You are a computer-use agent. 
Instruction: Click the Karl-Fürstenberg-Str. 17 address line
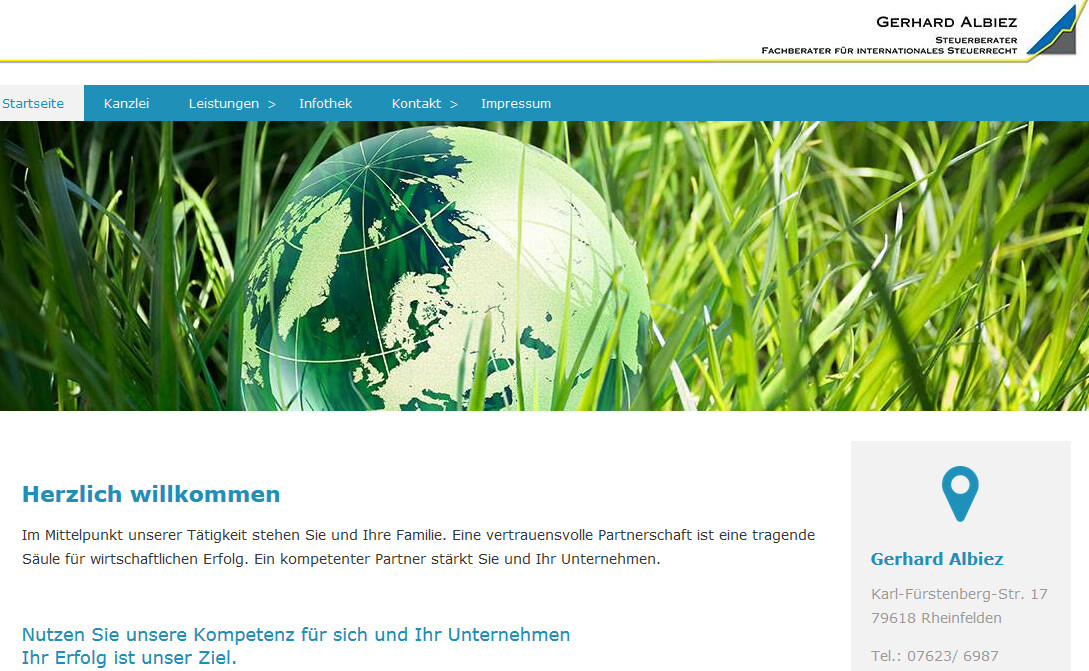pos(959,594)
